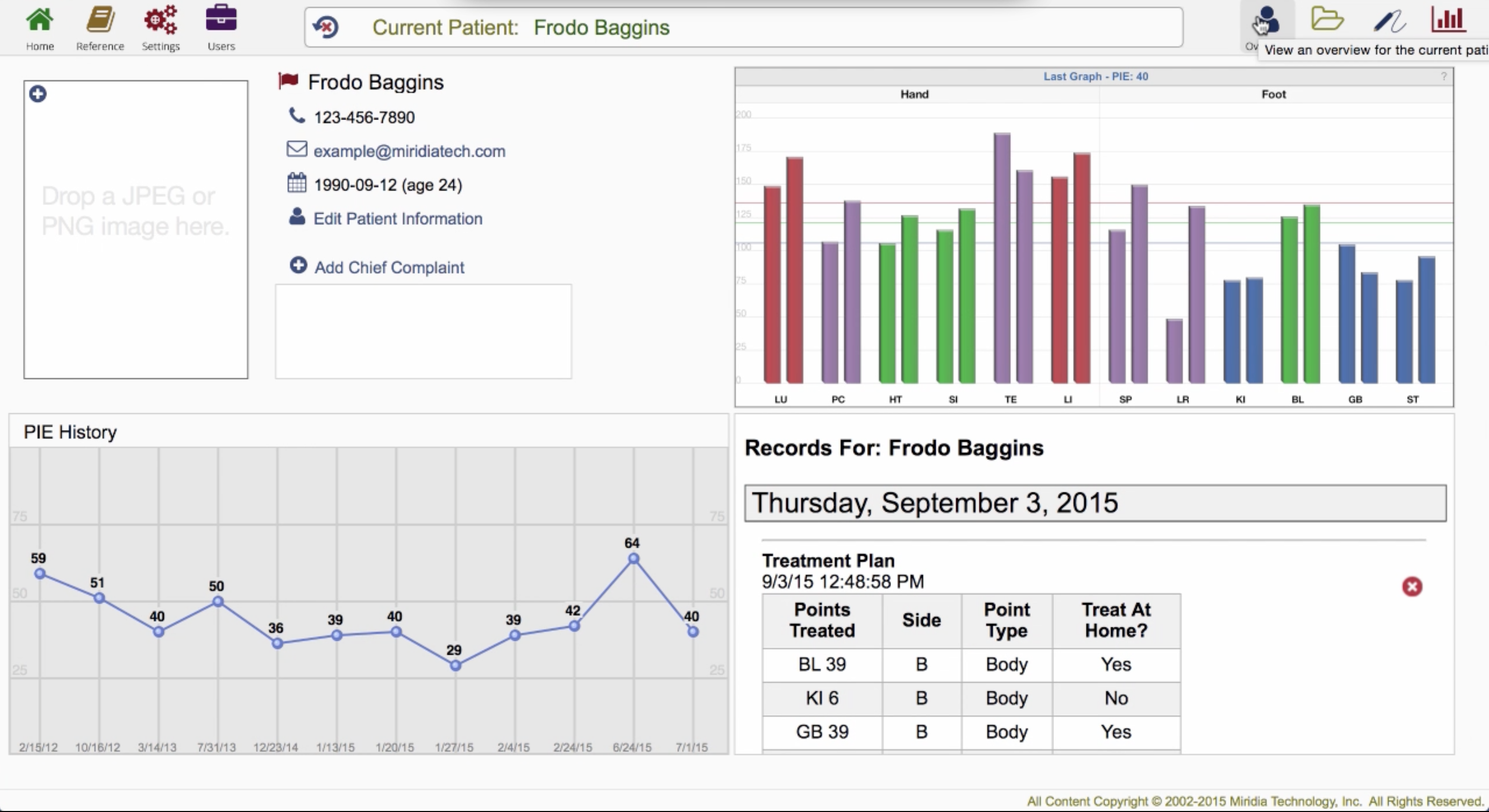This screenshot has width=1489, height=812.
Task: Click the GB 39 table cell
Action: [x=822, y=732]
